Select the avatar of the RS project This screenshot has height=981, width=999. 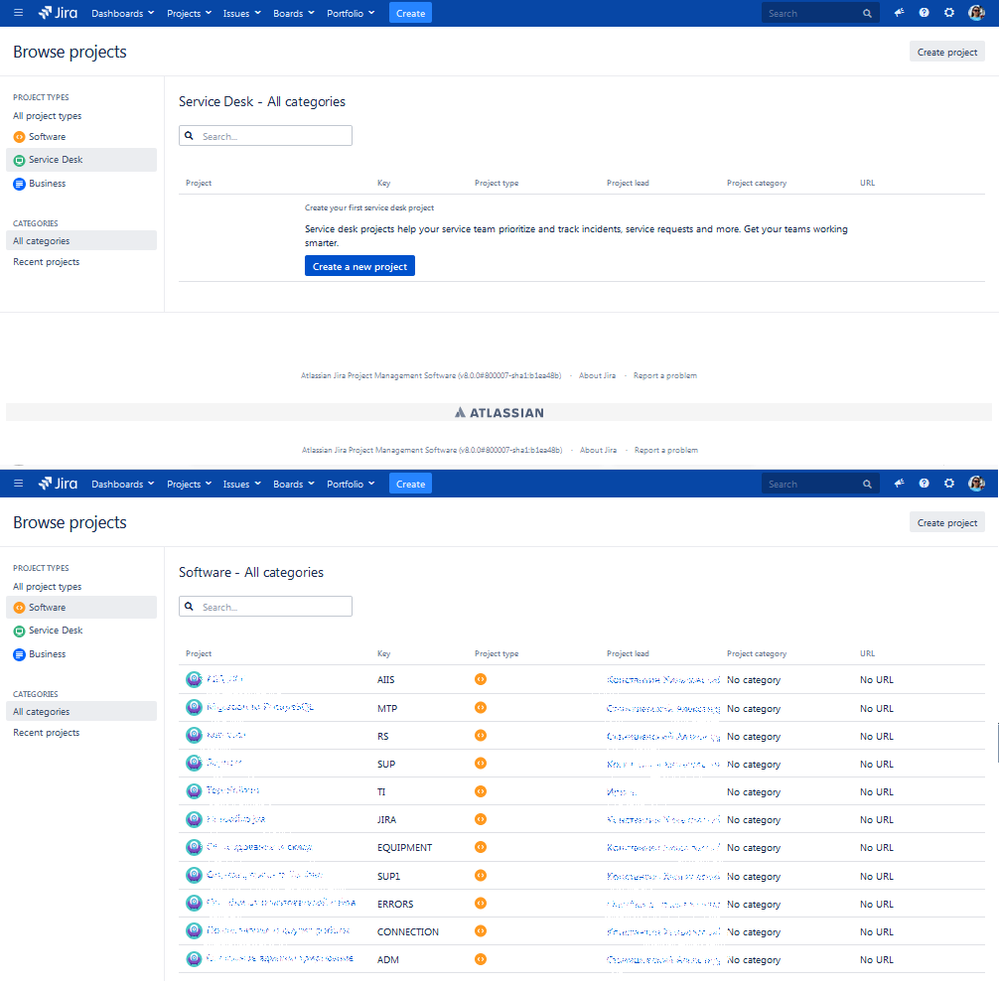coord(194,735)
